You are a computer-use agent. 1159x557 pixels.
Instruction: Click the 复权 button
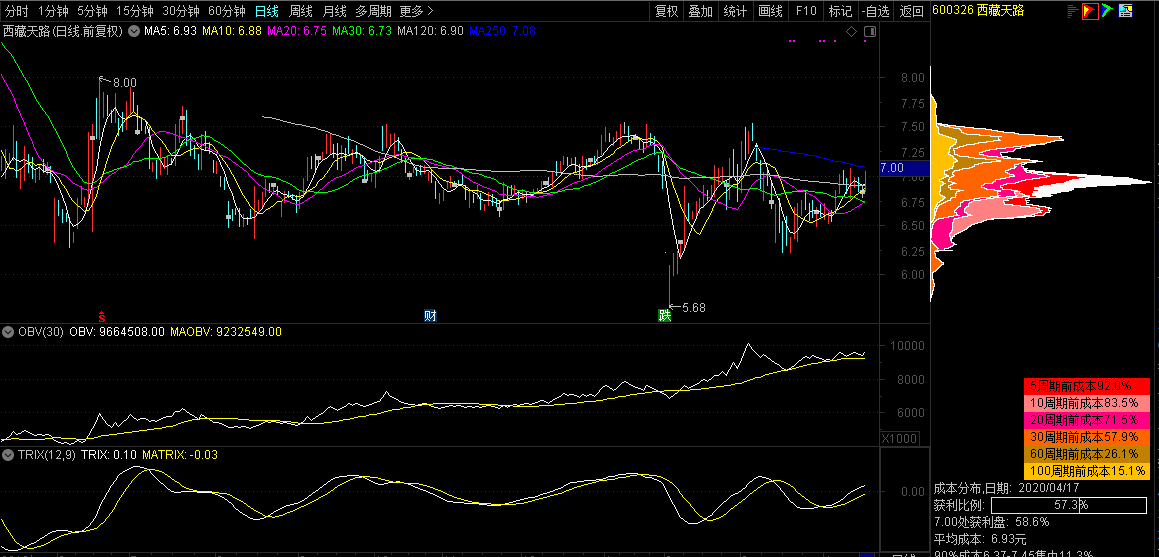tap(666, 11)
